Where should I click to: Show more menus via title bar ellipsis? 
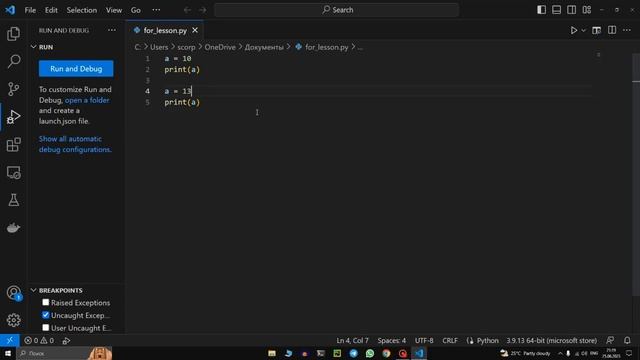coord(156,10)
